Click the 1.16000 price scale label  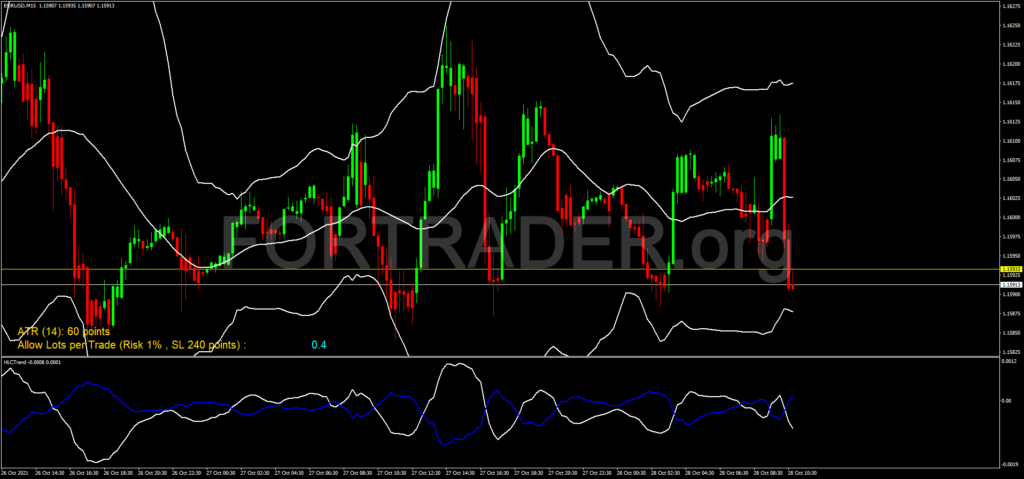point(1010,218)
